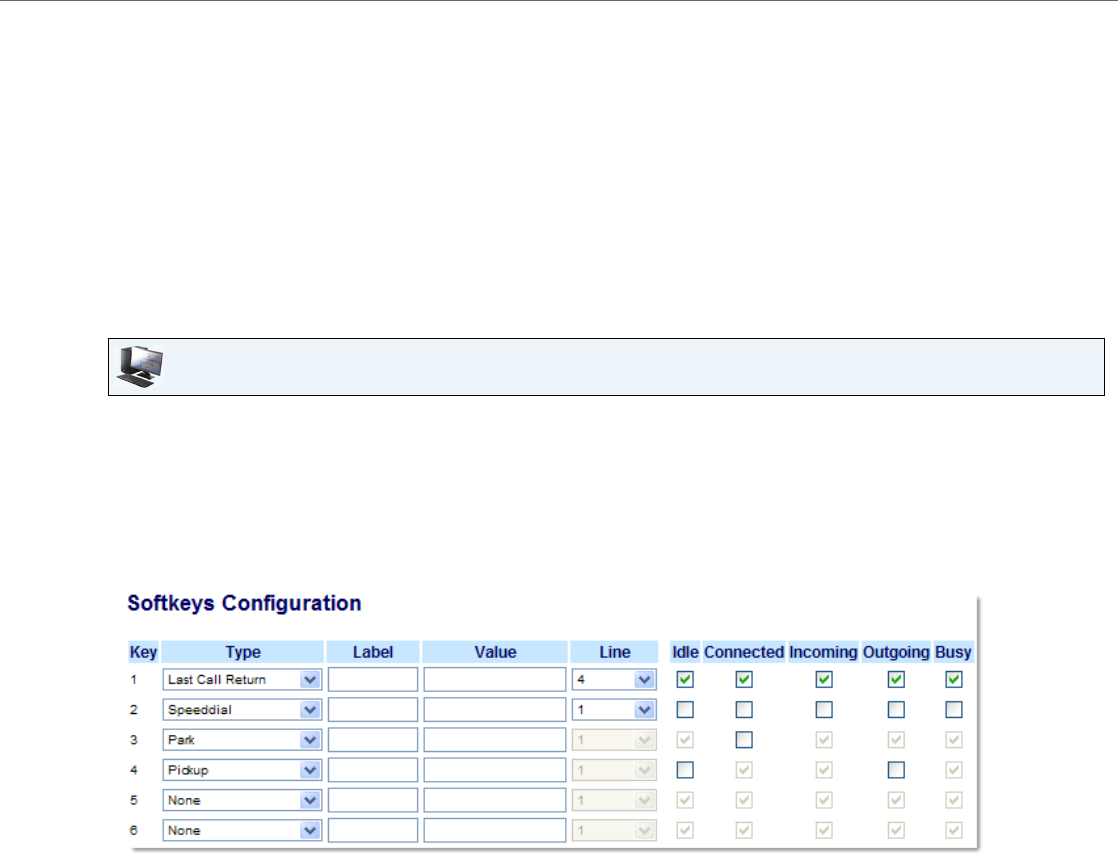Click Label field for Park key
1118x856 pixels.
[x=373, y=740]
